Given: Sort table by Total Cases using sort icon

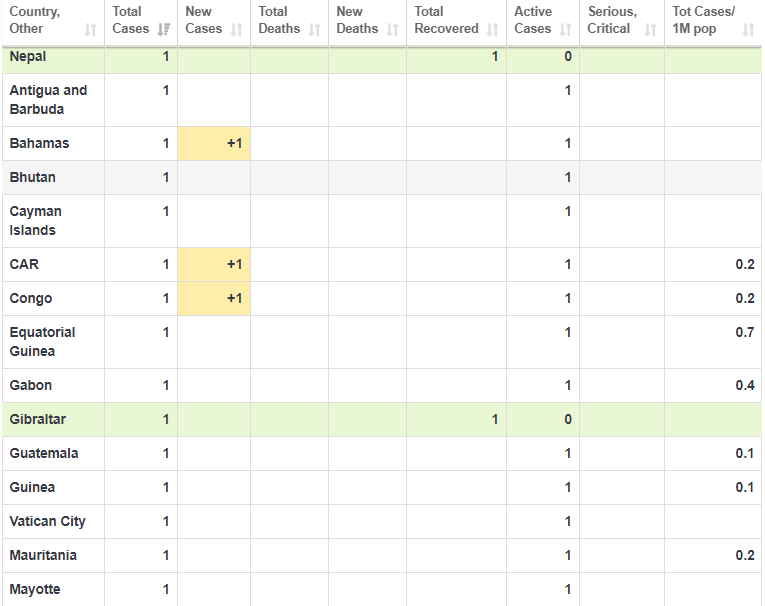Looking at the screenshot, I should [x=164, y=29].
